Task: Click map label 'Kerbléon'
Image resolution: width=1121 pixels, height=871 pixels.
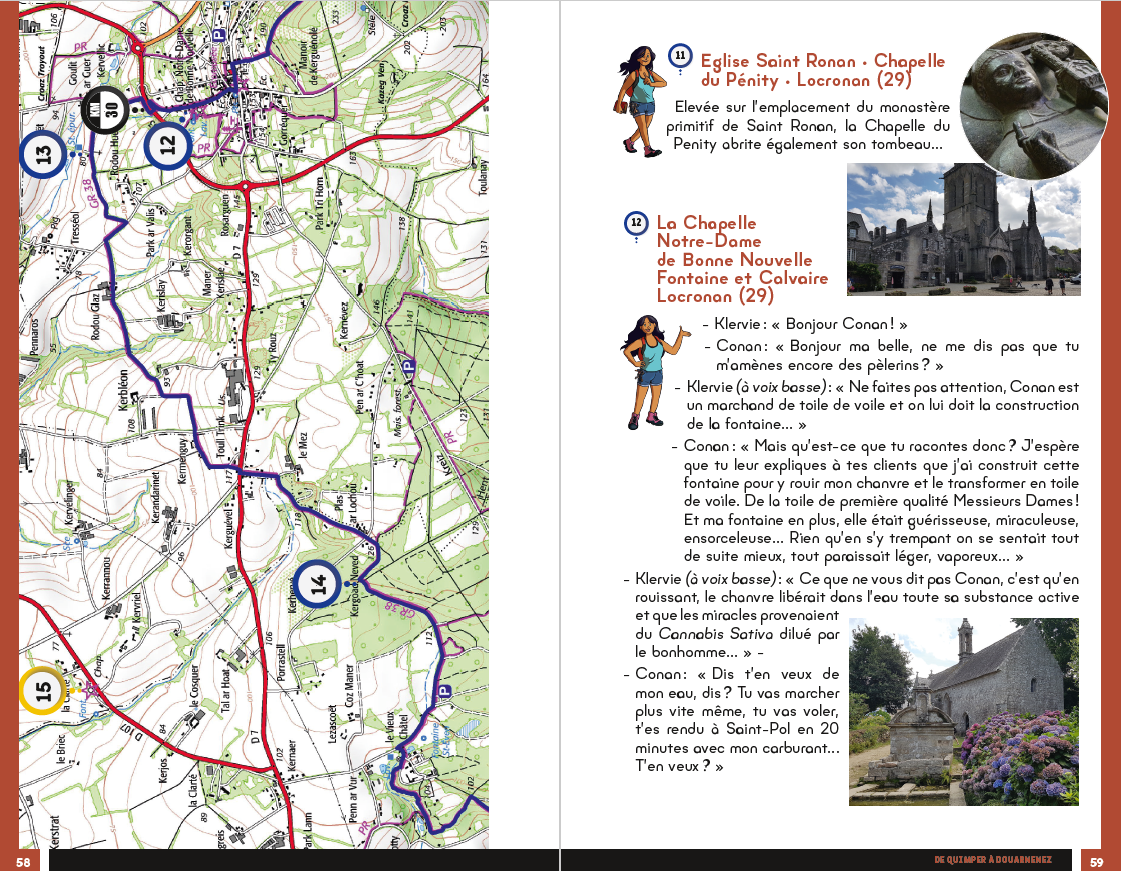Action: tap(123, 389)
